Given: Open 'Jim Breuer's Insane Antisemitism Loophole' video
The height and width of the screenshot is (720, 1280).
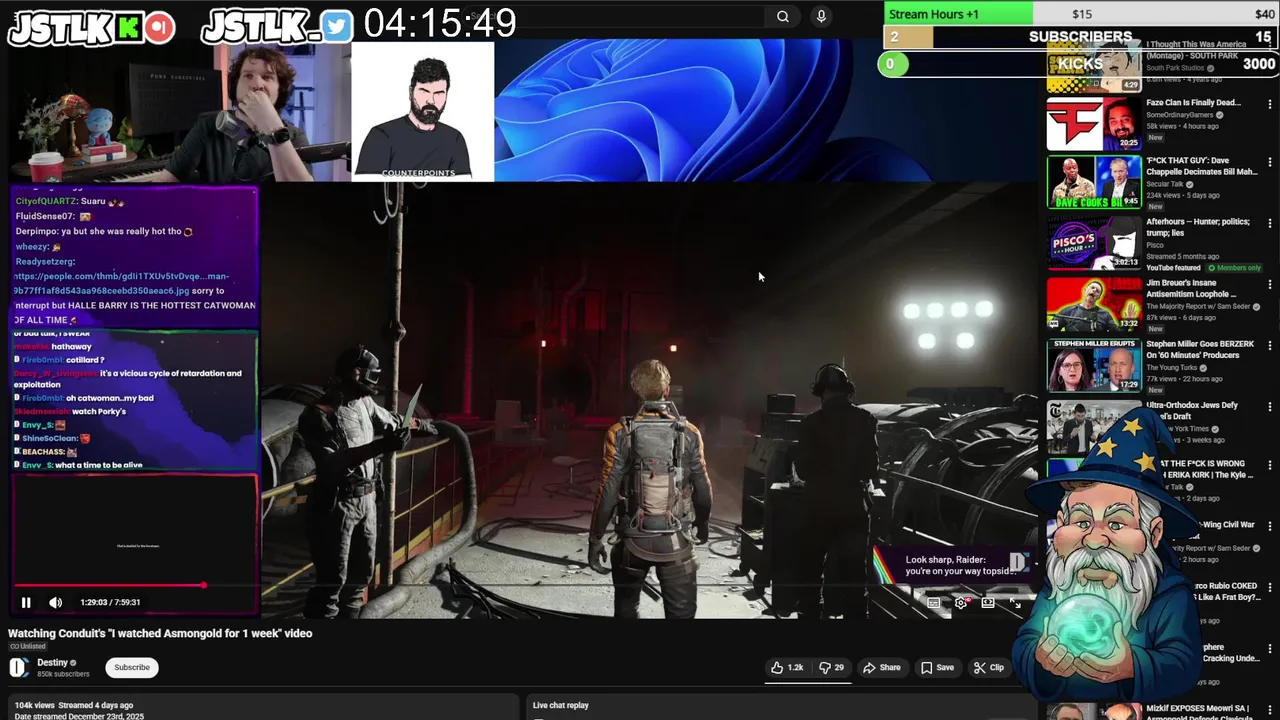Looking at the screenshot, I should [1194, 288].
